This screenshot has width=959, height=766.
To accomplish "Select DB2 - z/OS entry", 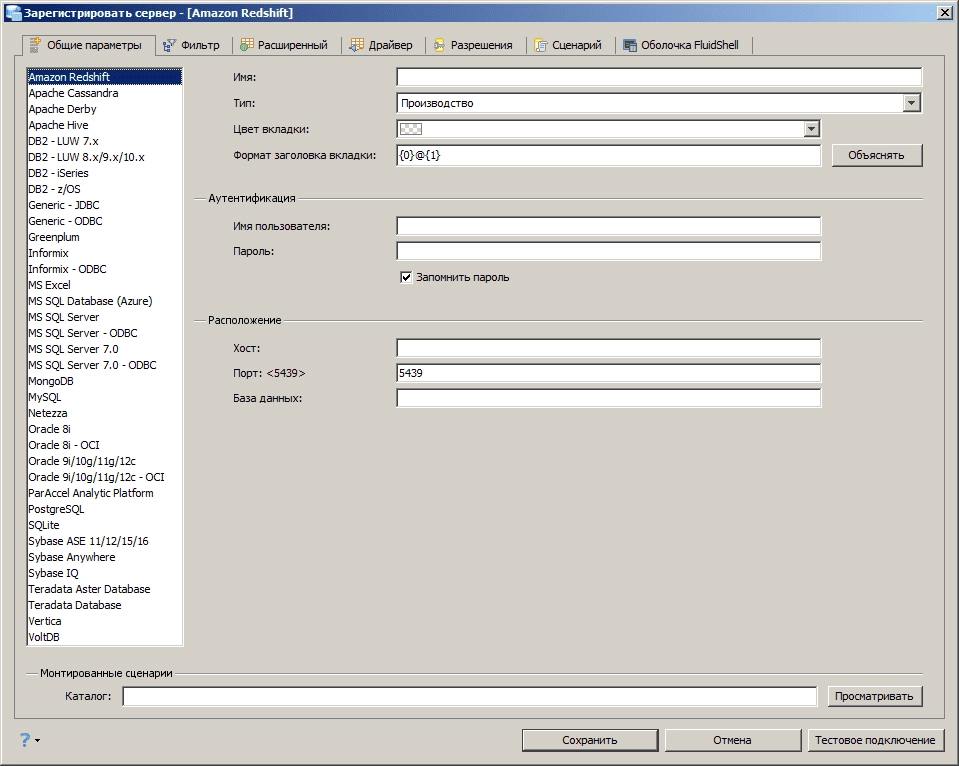I will (x=105, y=189).
